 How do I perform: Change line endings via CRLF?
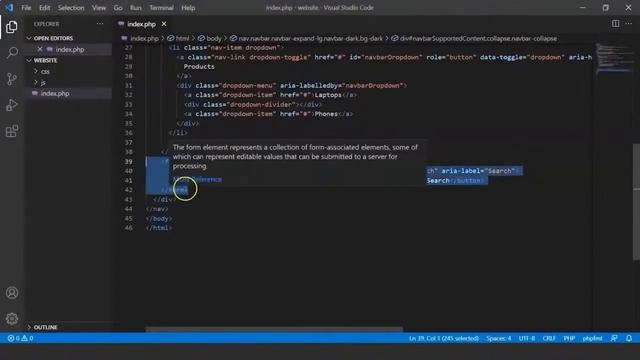(549, 338)
